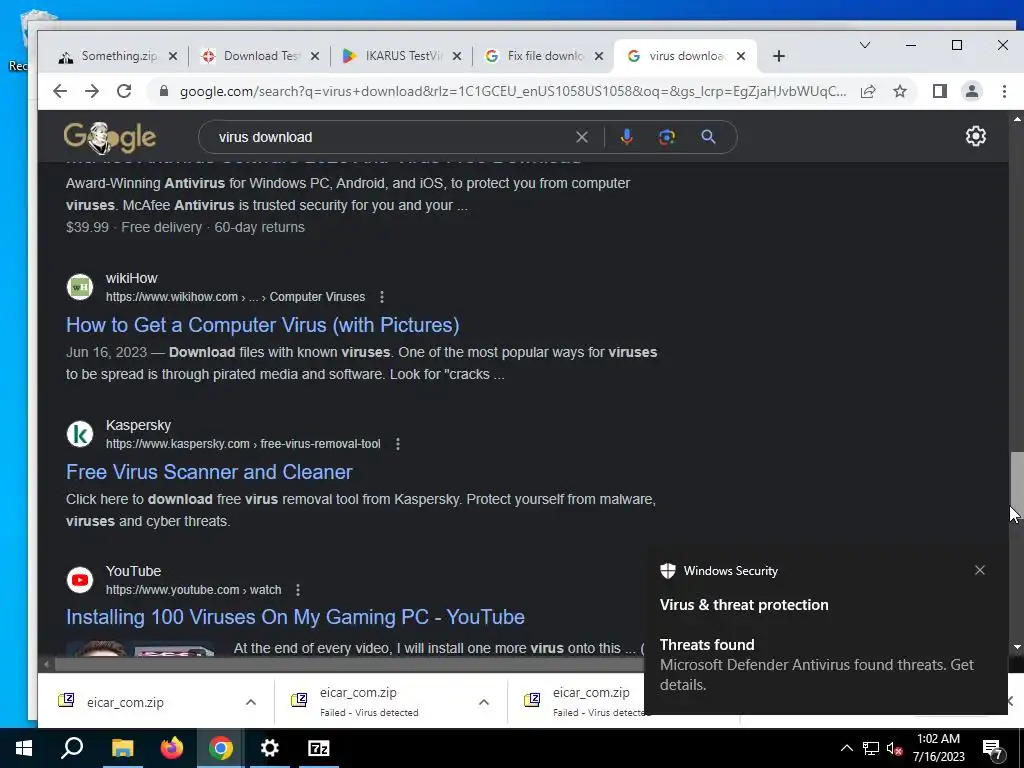This screenshot has width=1024, height=768.
Task: Switch to the Fix file download tab
Action: click(545, 56)
